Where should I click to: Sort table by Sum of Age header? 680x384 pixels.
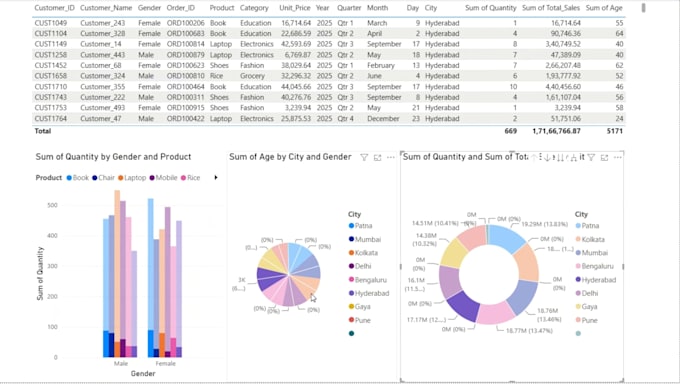click(x=604, y=8)
